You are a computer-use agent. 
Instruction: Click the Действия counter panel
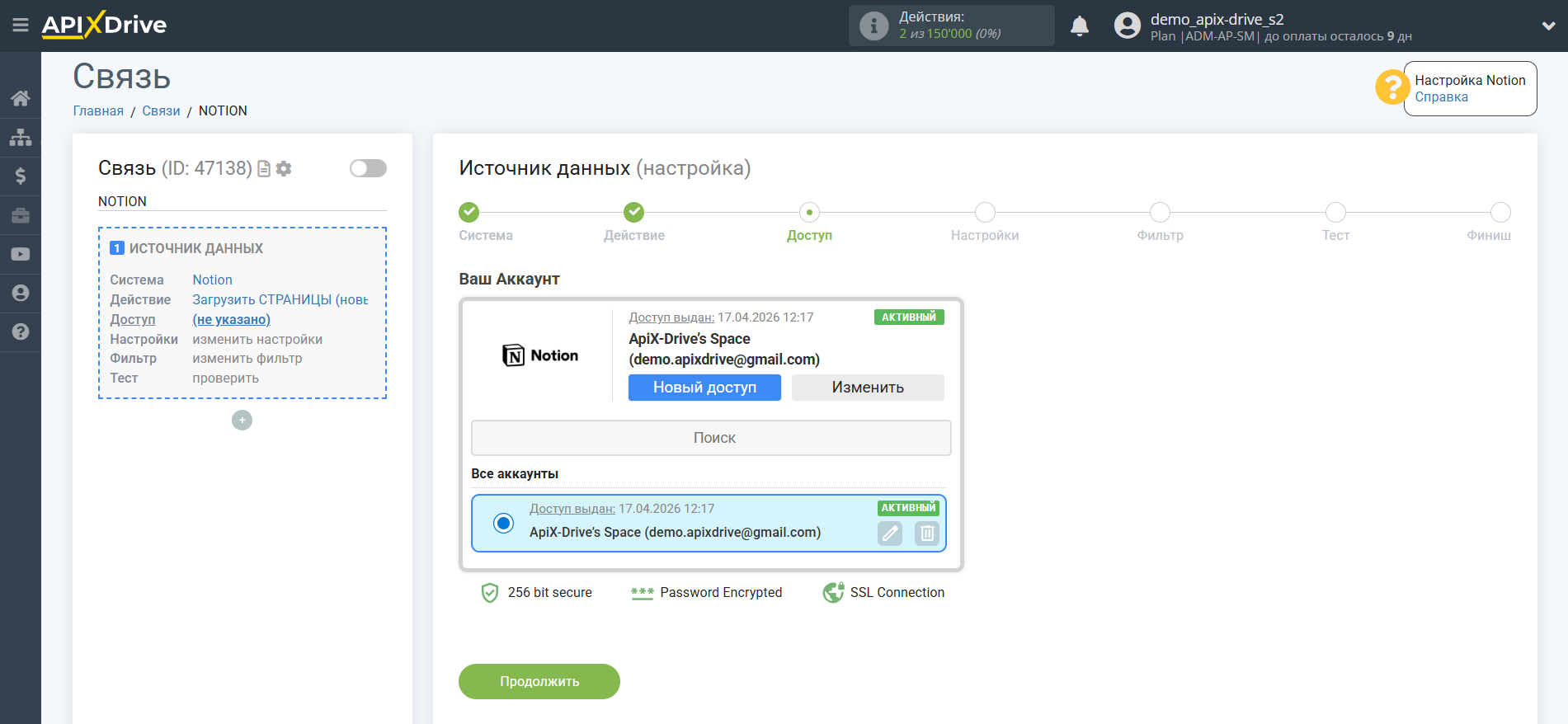coord(952,26)
